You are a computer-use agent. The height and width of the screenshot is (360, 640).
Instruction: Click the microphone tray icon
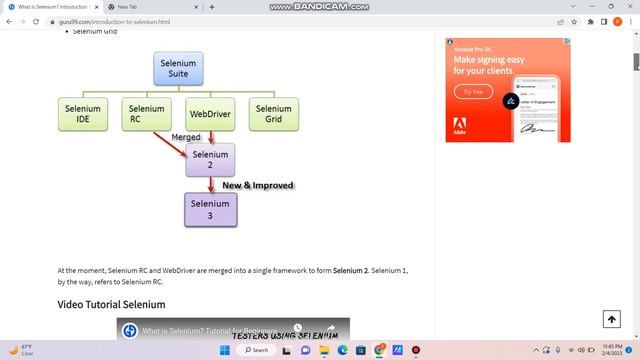tap(558, 350)
